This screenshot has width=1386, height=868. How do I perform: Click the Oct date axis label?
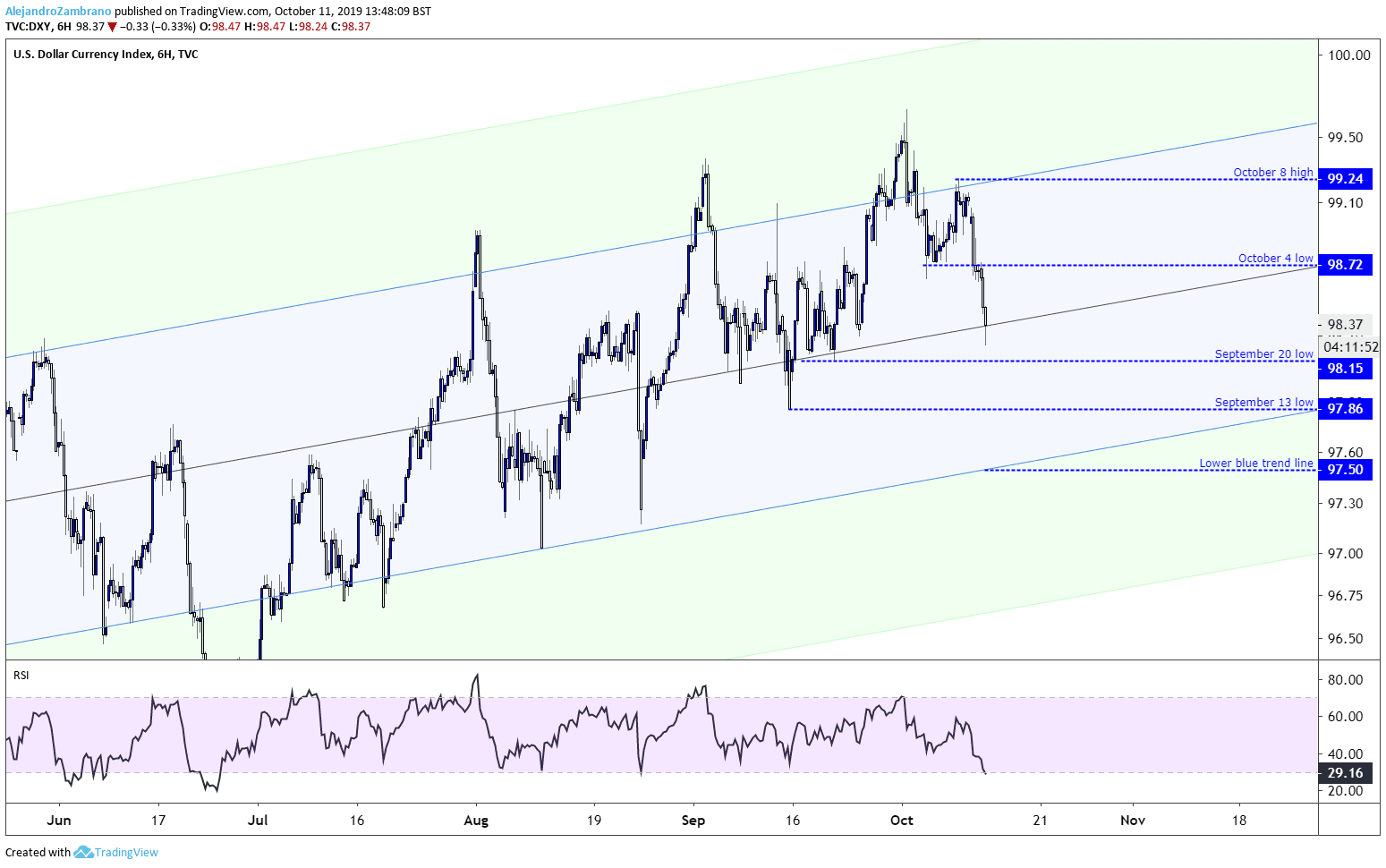(902, 820)
